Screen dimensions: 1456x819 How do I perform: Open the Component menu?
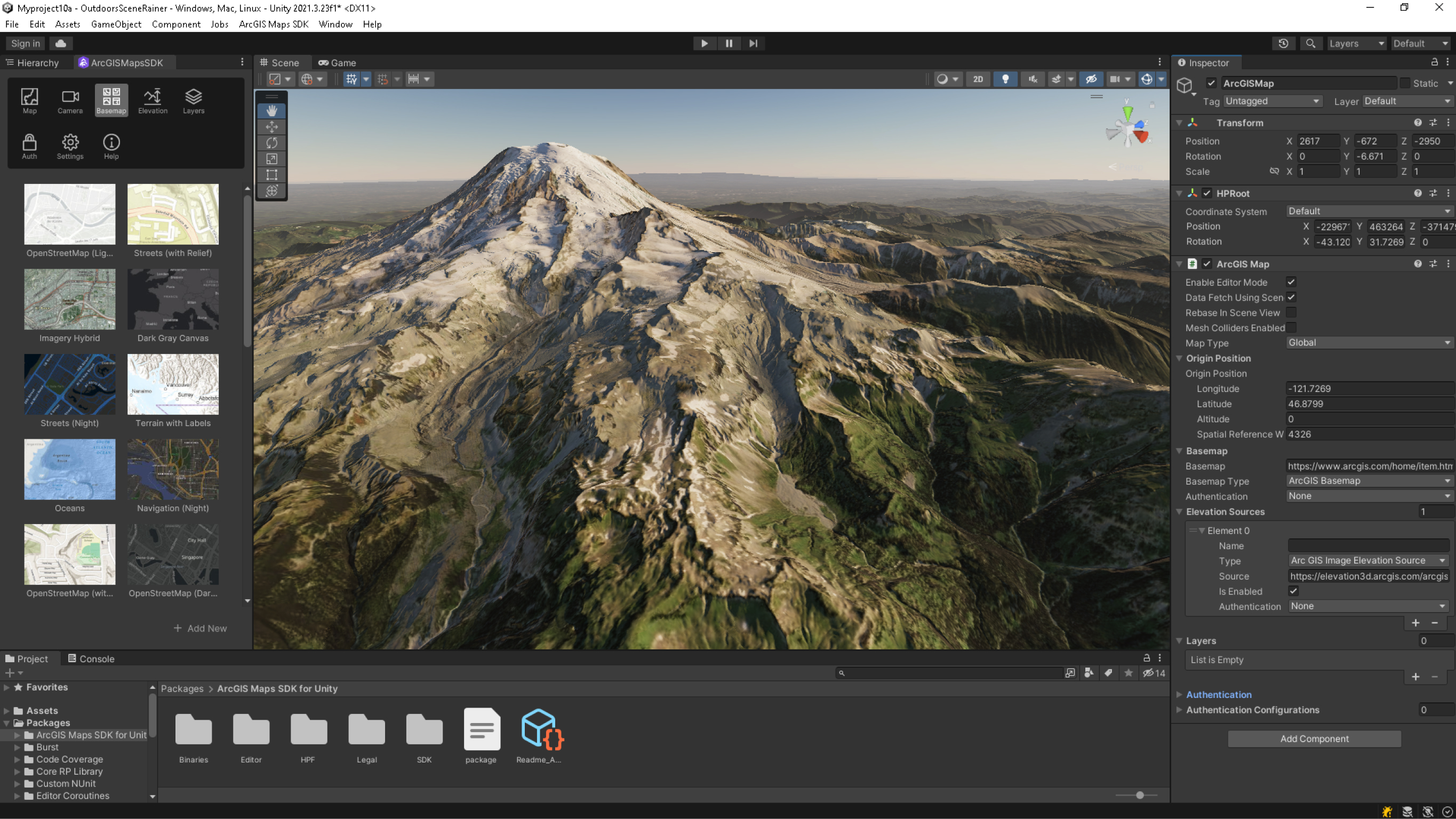(176, 25)
